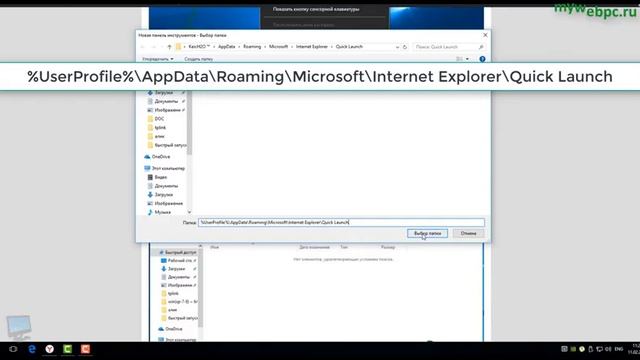Click the Forward arrow in the folder dialog

154,47
